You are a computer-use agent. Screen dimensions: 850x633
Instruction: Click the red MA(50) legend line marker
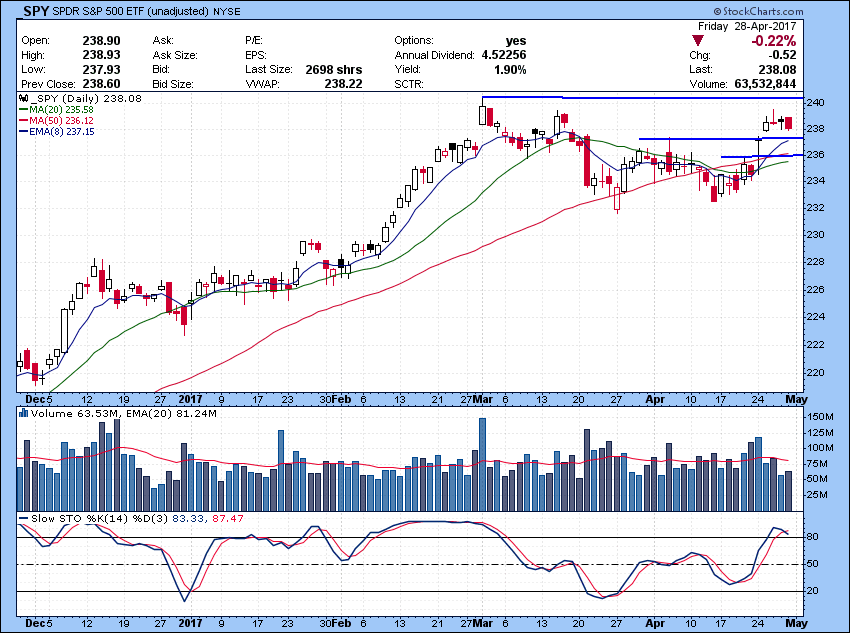tap(24, 120)
